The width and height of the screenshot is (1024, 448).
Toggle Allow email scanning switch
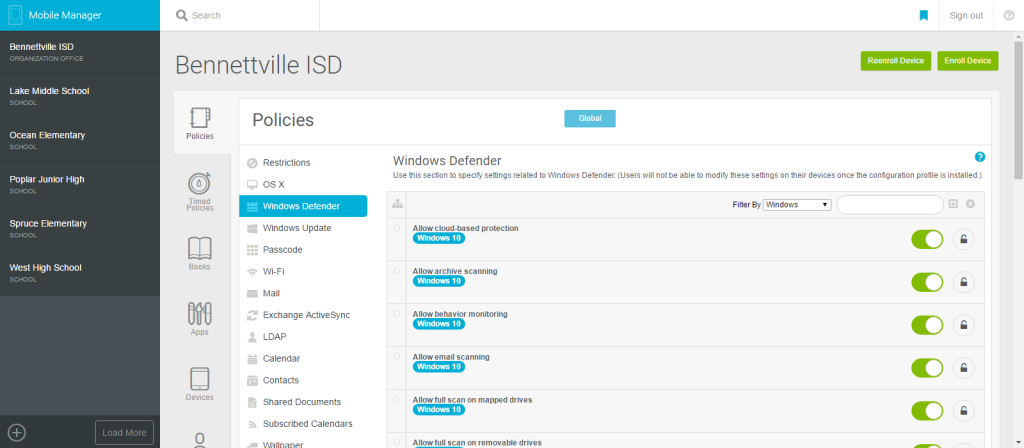(x=927, y=368)
